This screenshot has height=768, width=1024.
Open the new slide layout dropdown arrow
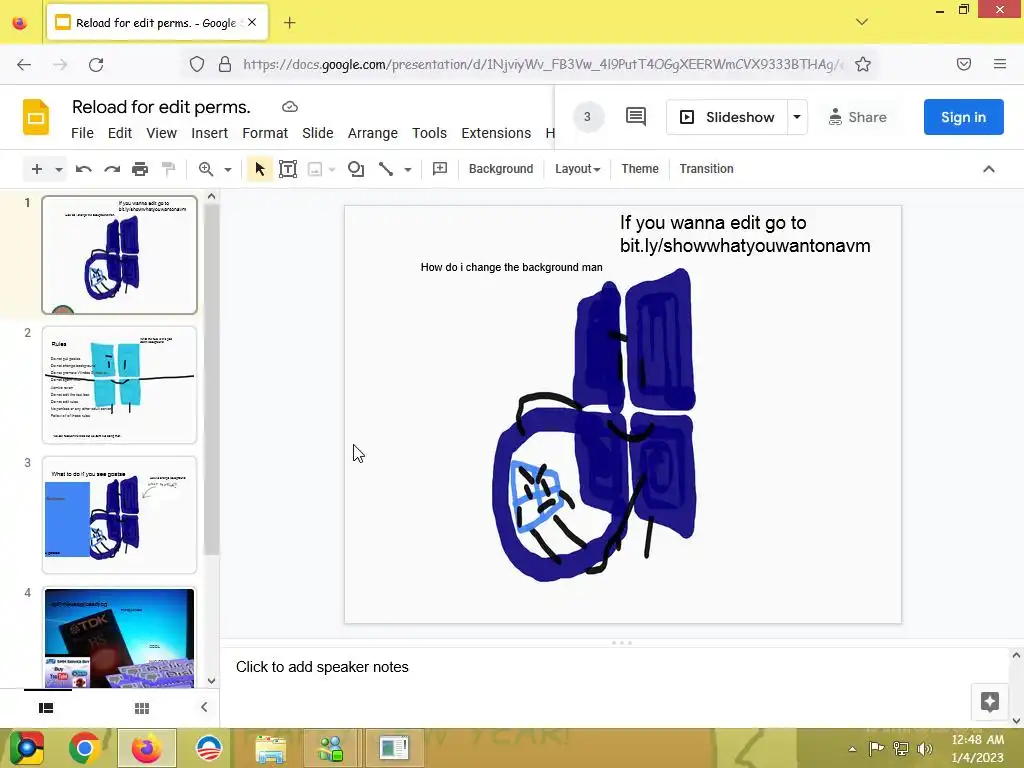pyautogui.click(x=59, y=170)
